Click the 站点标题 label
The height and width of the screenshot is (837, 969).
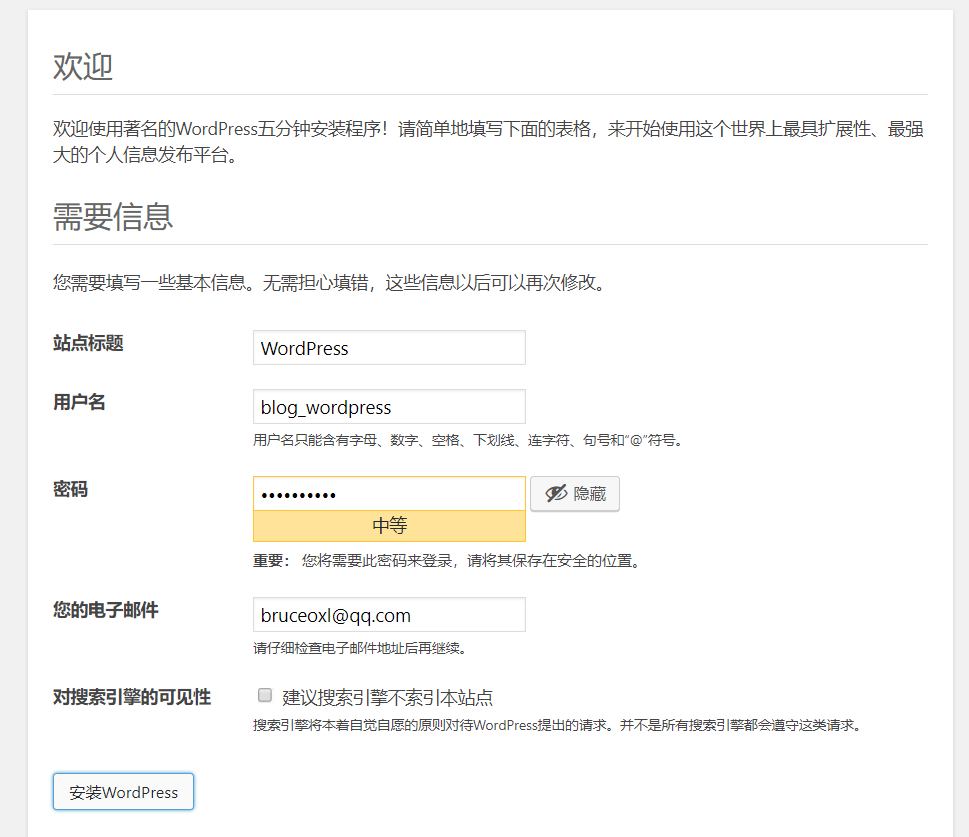coord(88,343)
